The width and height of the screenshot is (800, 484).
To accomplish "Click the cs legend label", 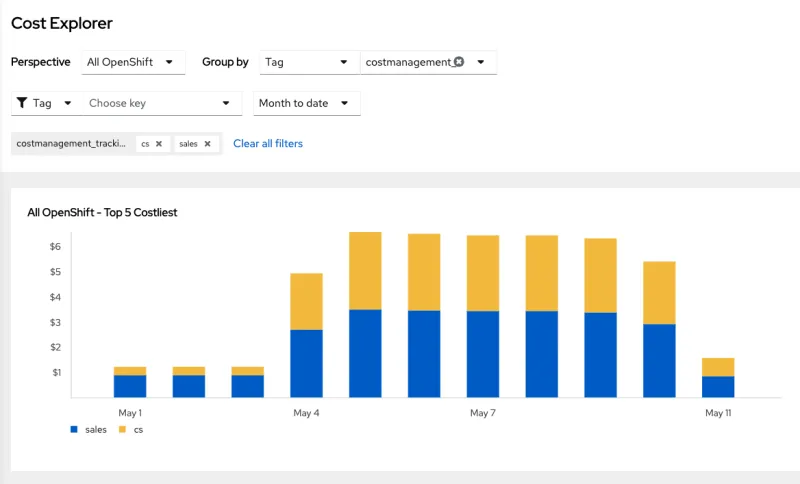I will (x=138, y=429).
